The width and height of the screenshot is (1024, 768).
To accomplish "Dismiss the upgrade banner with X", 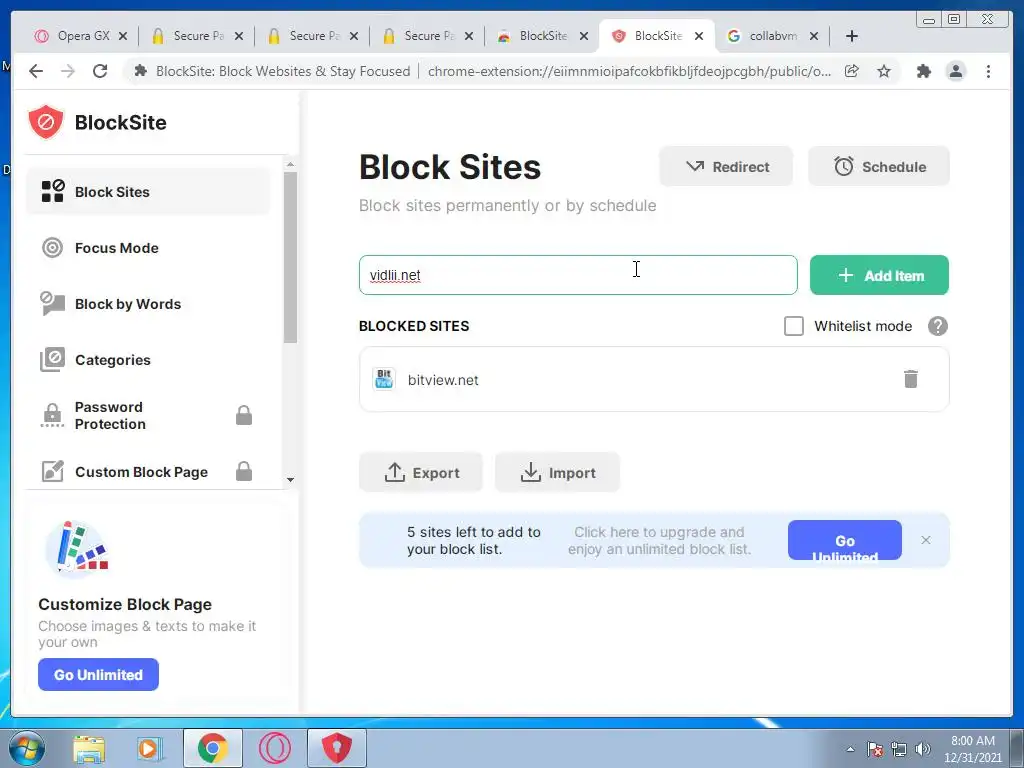I will click(925, 540).
